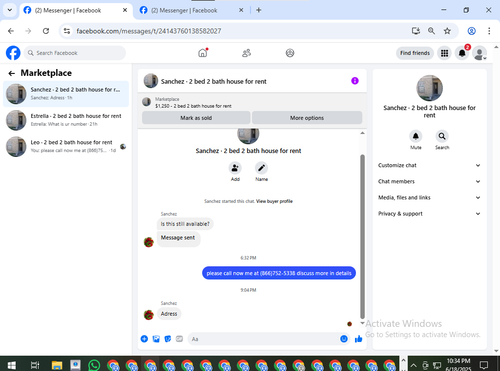
Task: Choose a sticker icon in composer
Action: pyautogui.click(x=168, y=339)
